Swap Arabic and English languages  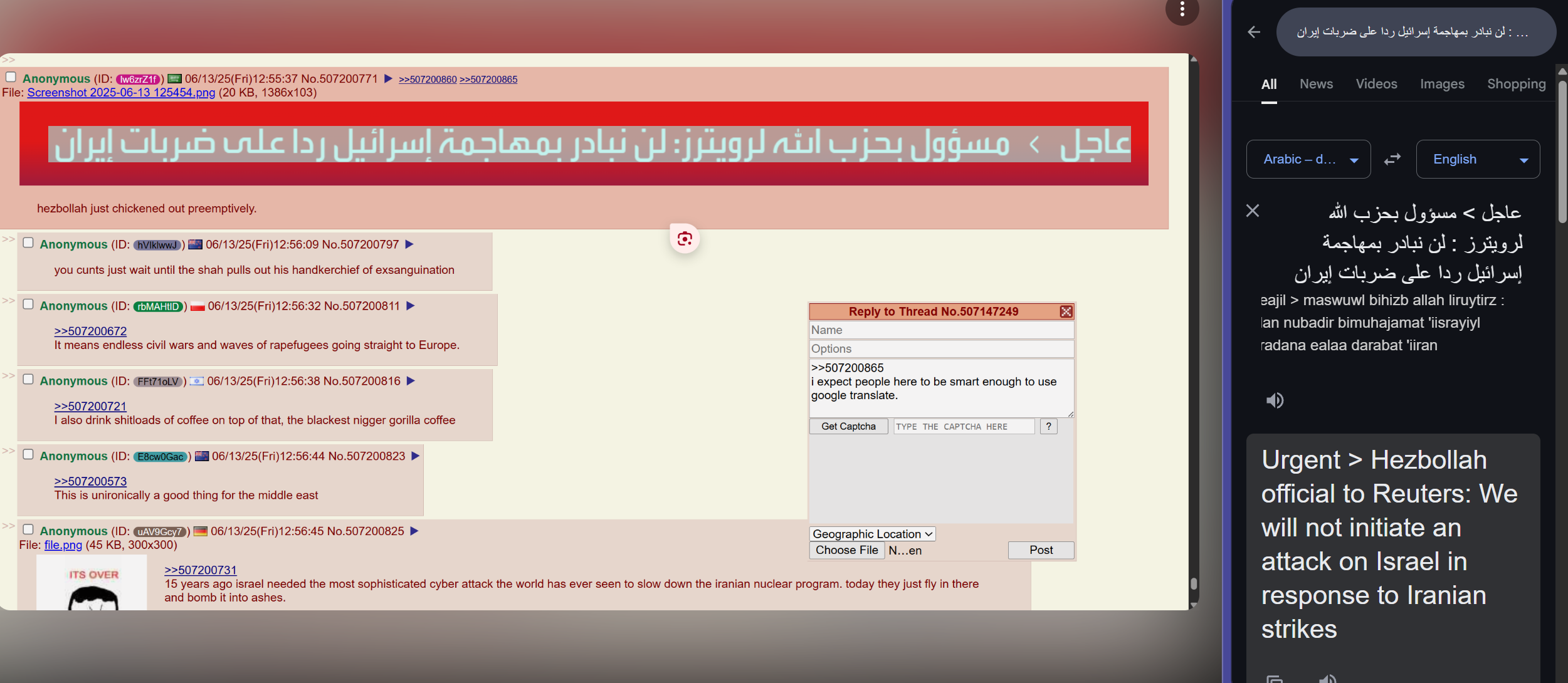pos(1392,159)
